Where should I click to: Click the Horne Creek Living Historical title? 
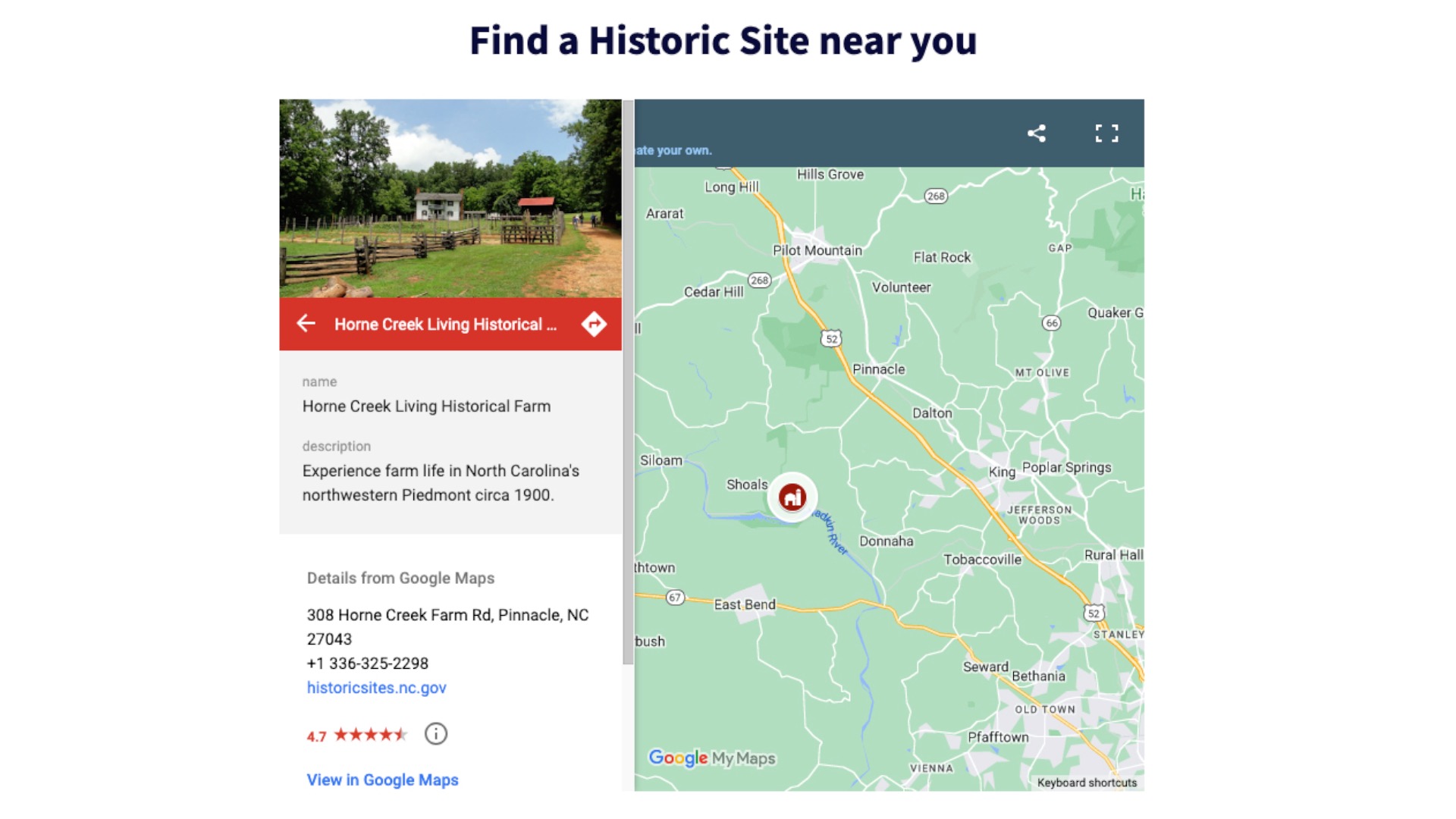(445, 325)
